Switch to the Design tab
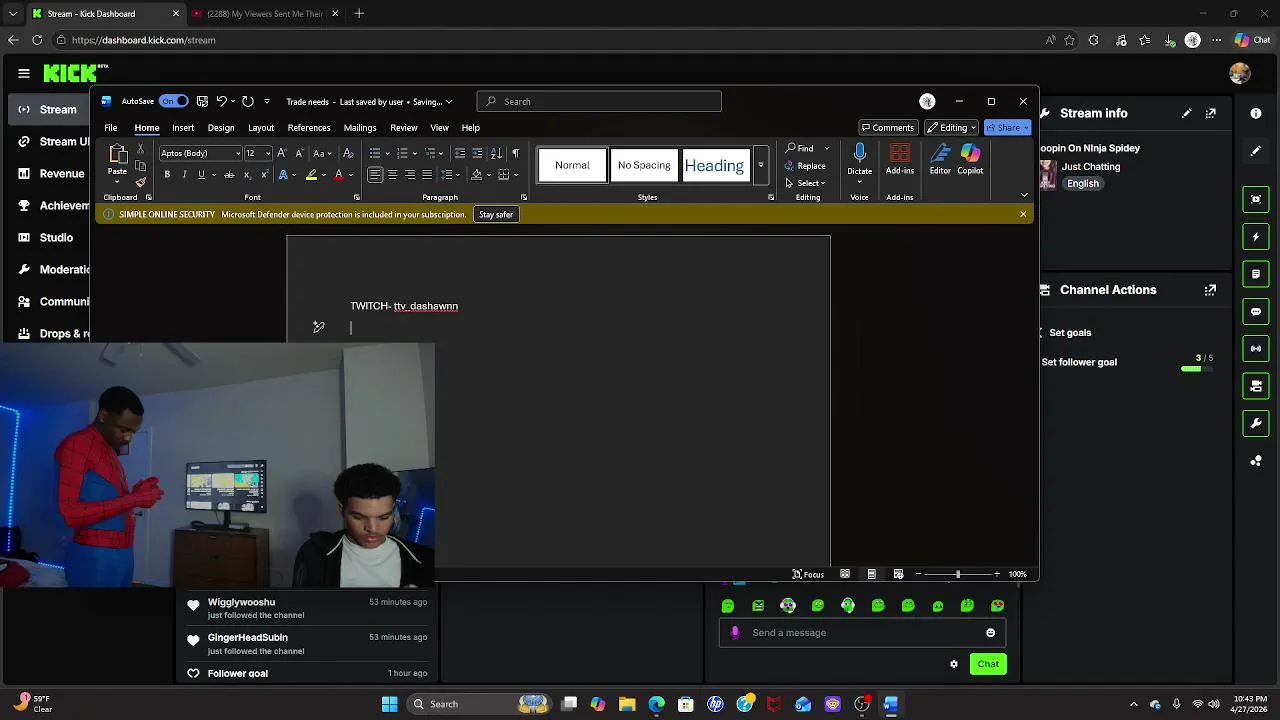The image size is (1280, 720). click(221, 128)
